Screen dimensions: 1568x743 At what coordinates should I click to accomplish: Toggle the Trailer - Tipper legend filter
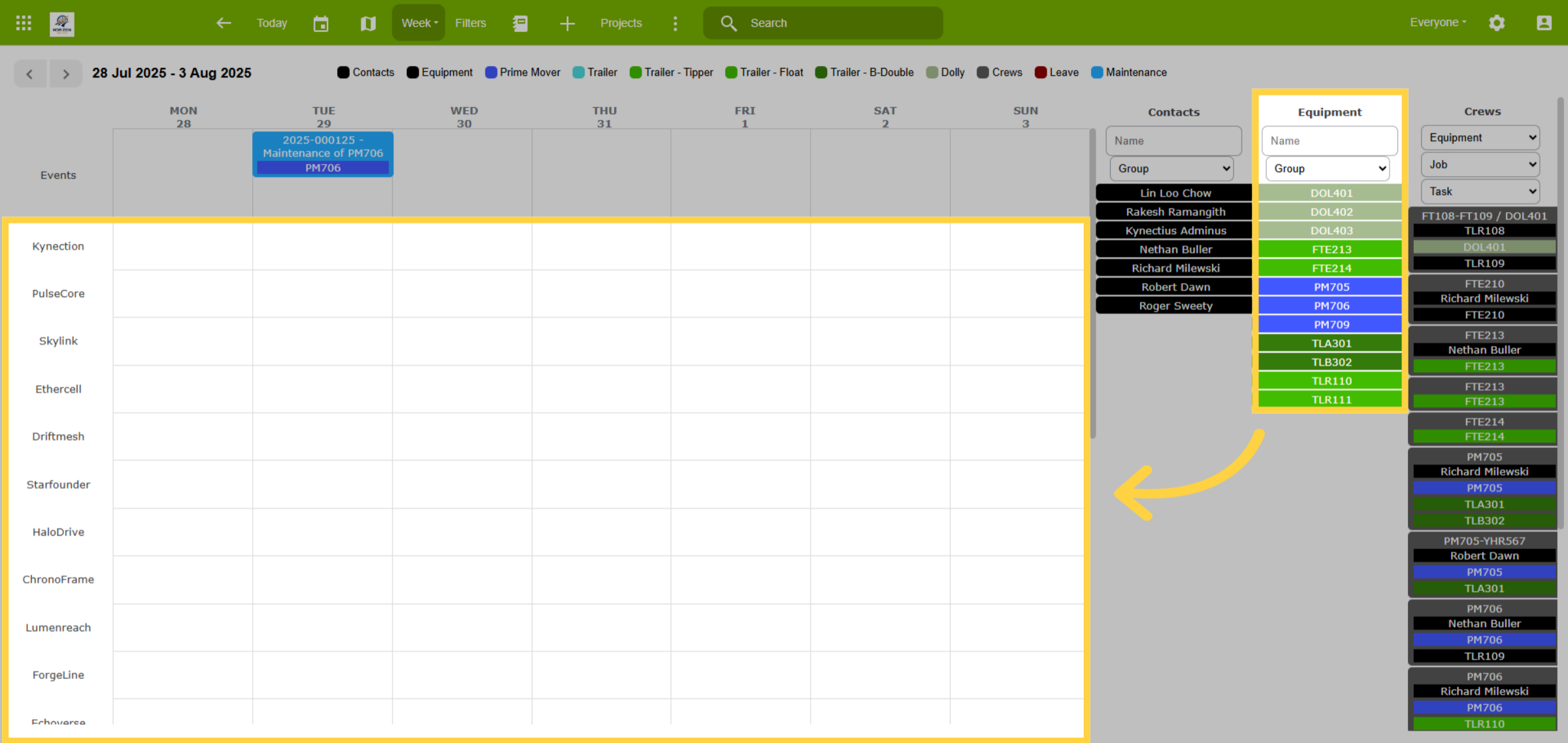tap(671, 72)
